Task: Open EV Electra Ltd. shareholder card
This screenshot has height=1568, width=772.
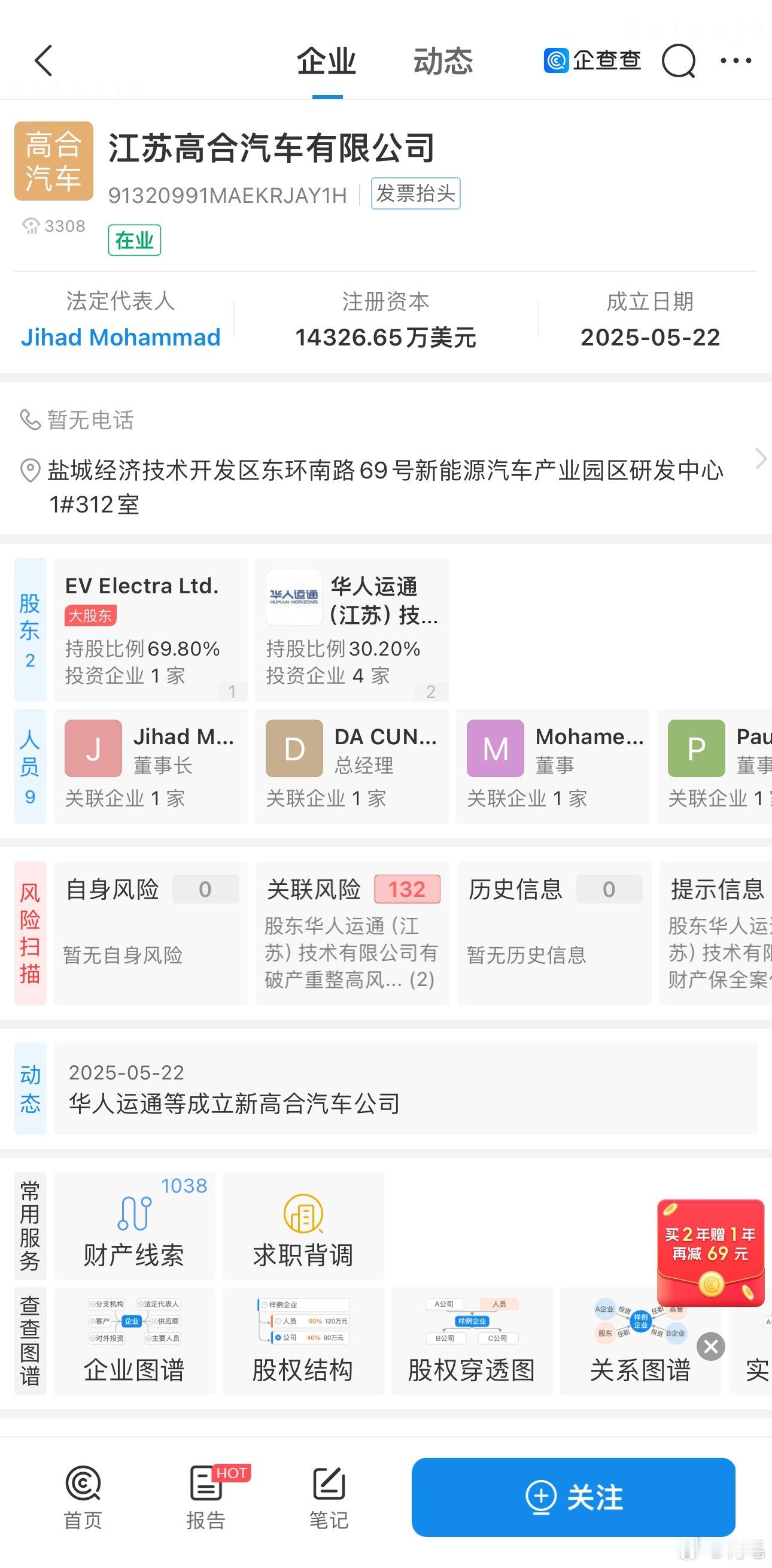Action: click(151, 629)
